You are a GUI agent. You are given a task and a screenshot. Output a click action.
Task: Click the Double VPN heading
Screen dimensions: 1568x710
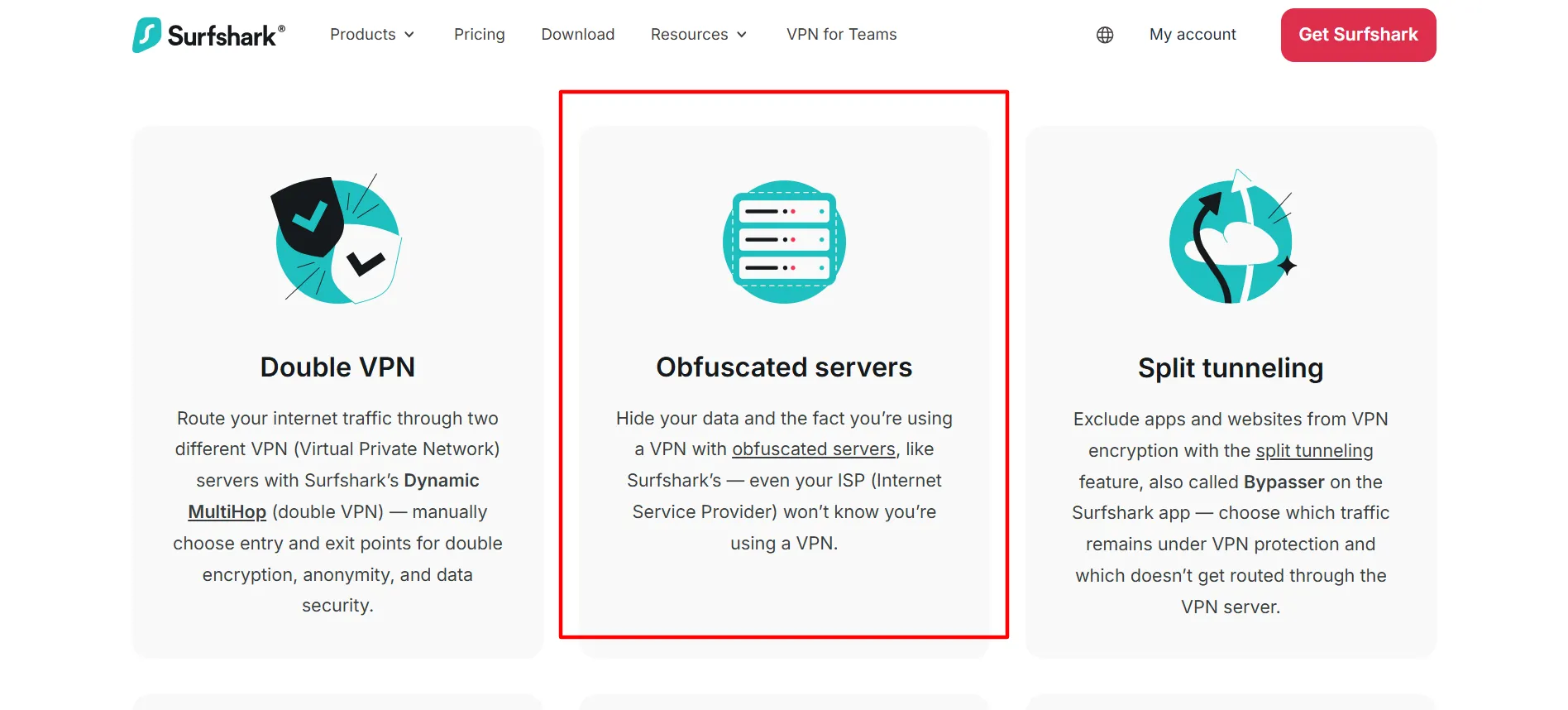tap(337, 367)
